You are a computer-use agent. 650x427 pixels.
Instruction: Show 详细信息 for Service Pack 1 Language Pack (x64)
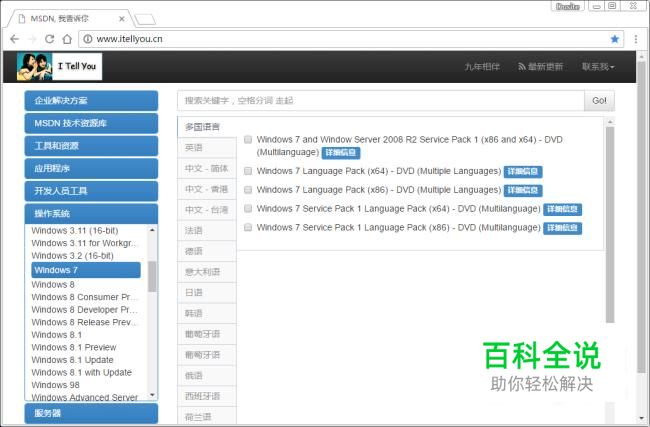tap(563, 209)
